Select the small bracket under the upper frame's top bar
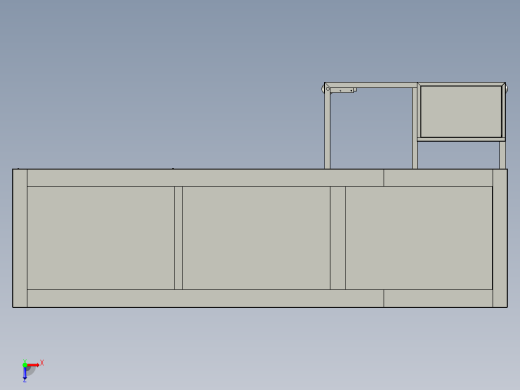 [x=343, y=90]
